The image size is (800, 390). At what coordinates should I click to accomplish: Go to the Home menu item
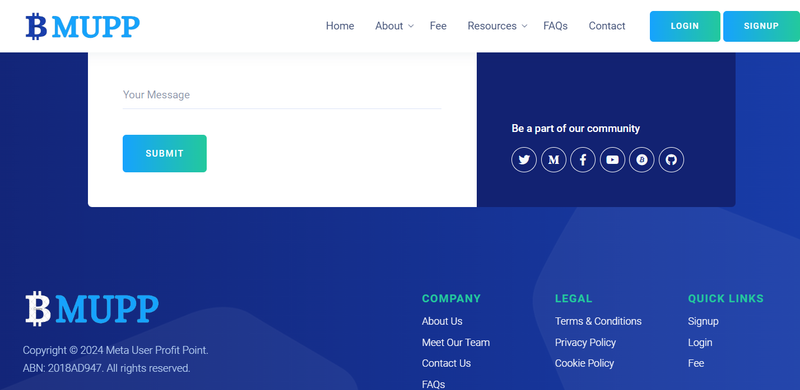340,26
